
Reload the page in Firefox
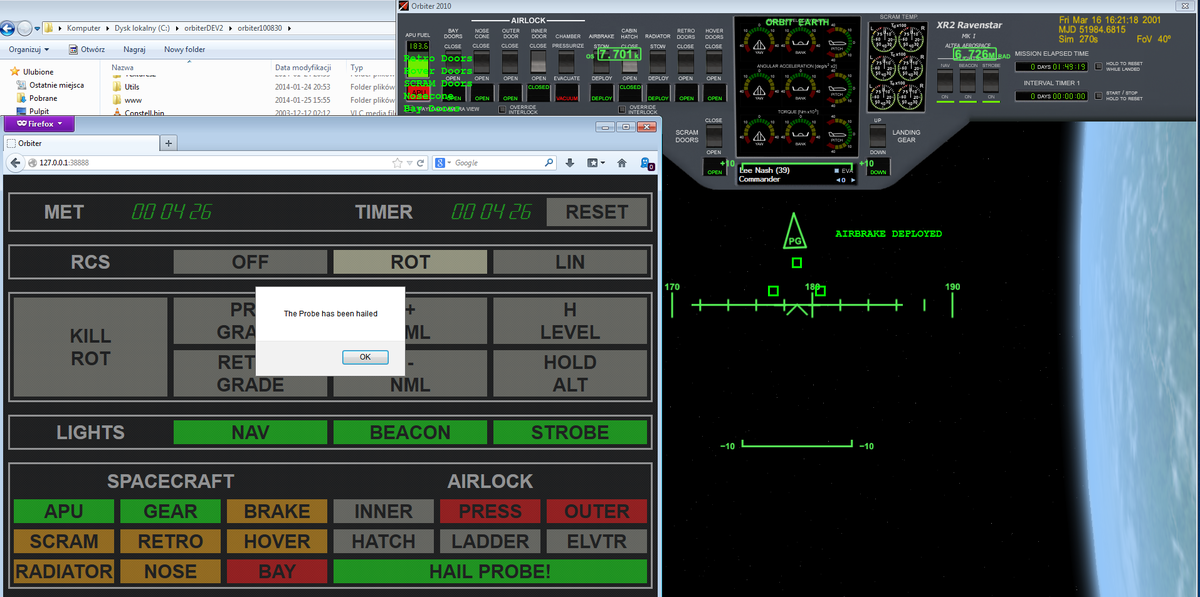(x=421, y=163)
